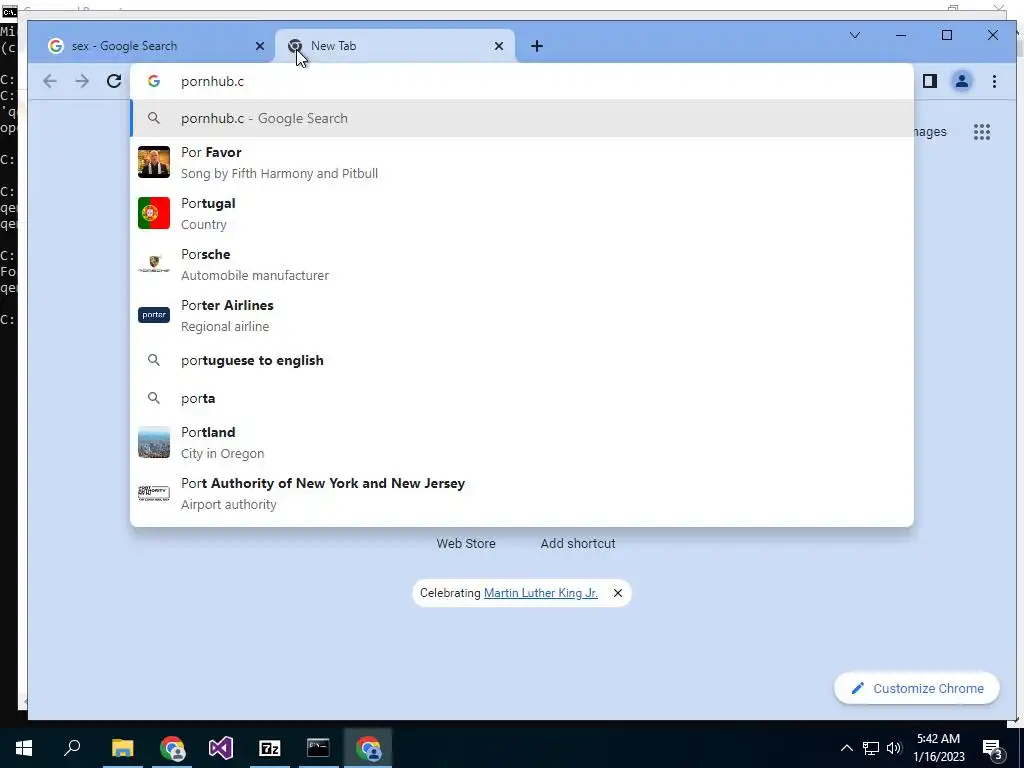Open the Chrome profile avatar menu

[962, 81]
